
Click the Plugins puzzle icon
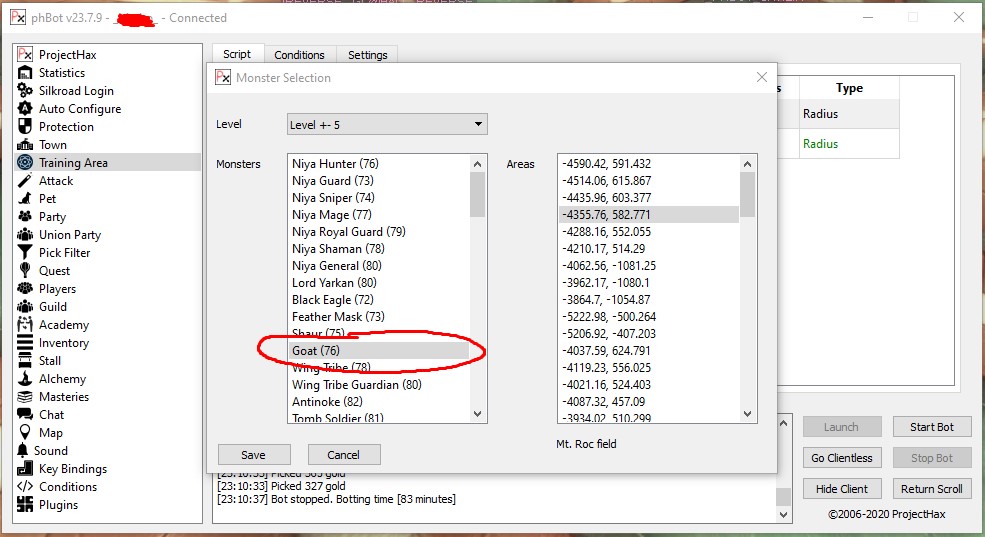click(25, 505)
